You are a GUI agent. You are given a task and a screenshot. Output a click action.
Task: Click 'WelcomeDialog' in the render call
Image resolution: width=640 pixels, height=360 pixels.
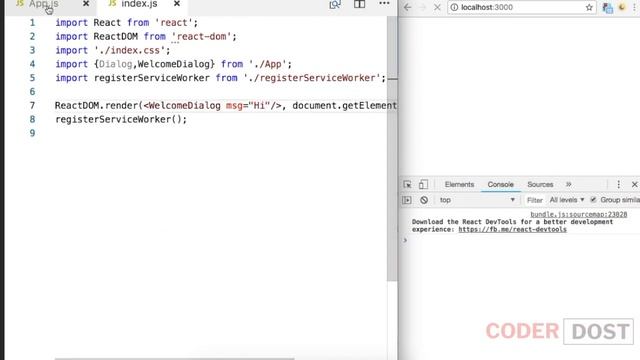(x=184, y=106)
